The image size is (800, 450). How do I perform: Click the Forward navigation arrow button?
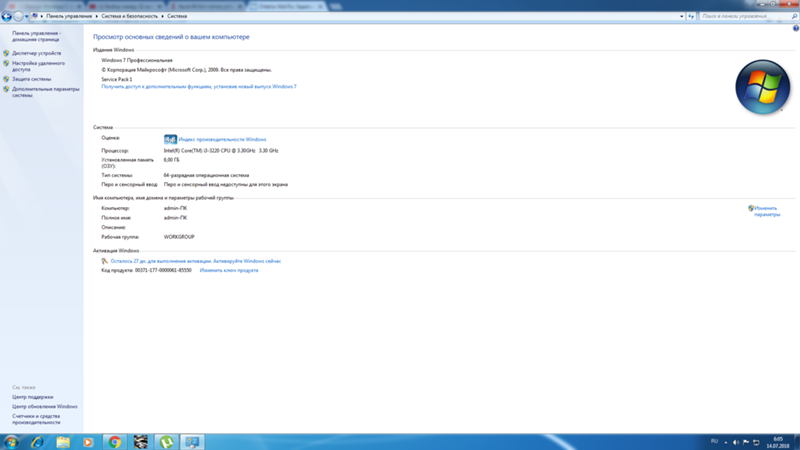click(x=18, y=16)
